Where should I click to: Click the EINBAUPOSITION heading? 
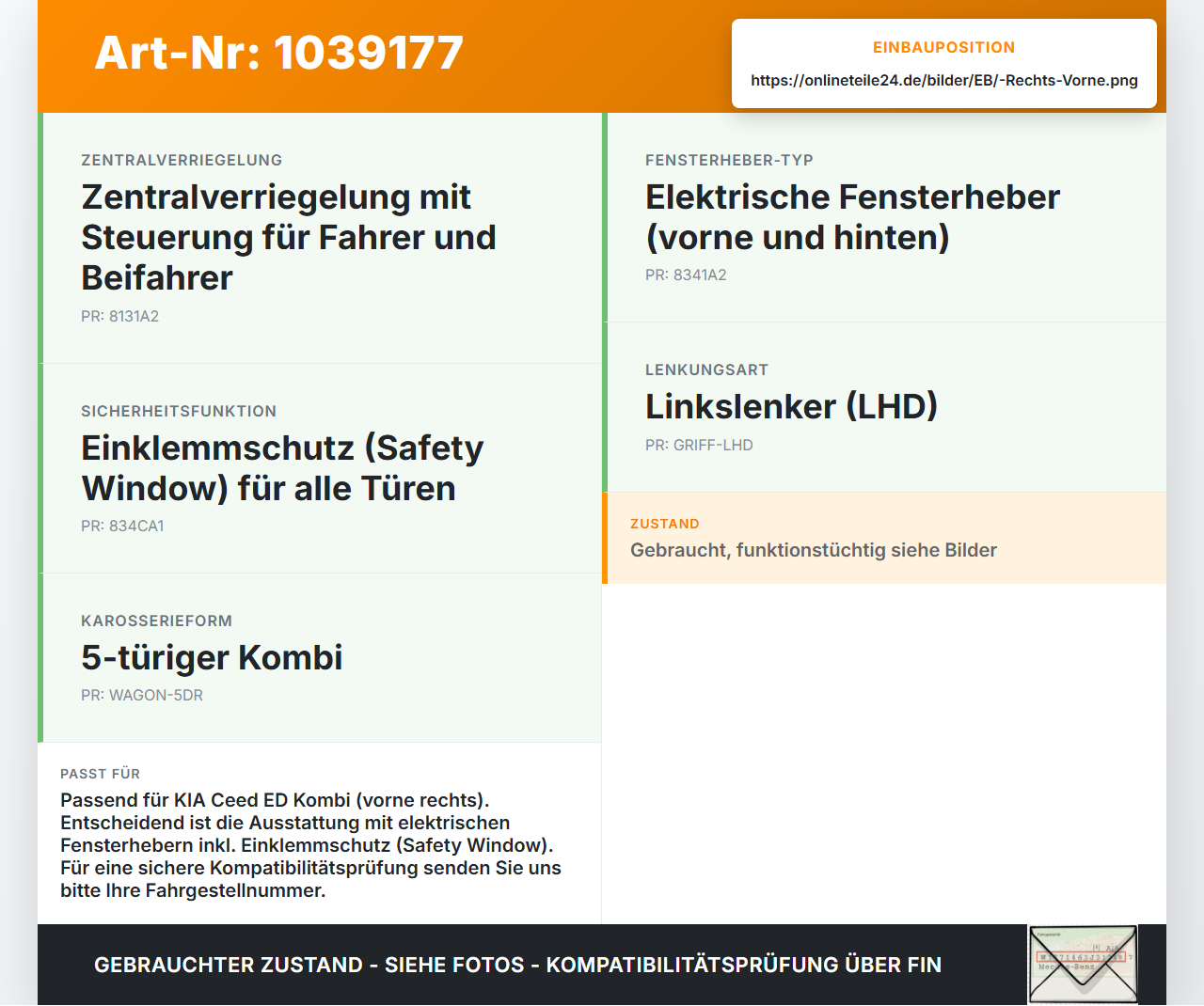pyautogui.click(x=944, y=47)
